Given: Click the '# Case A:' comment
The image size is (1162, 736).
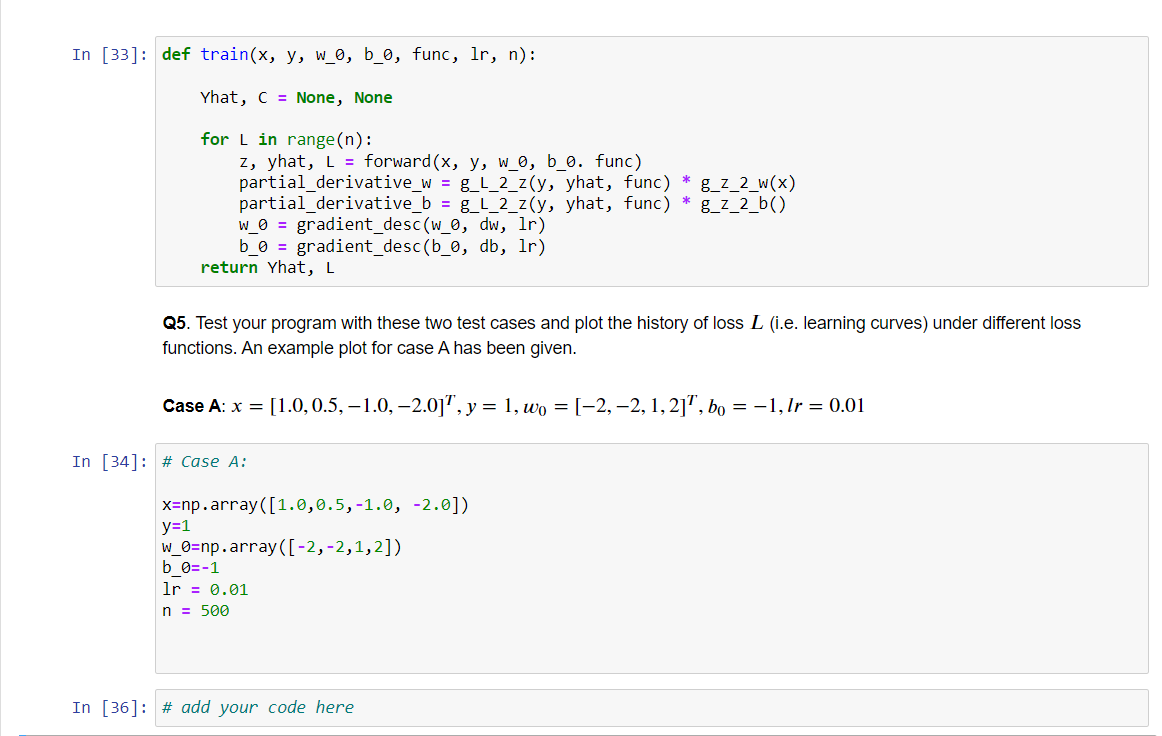Looking at the screenshot, I should [x=205, y=462].
